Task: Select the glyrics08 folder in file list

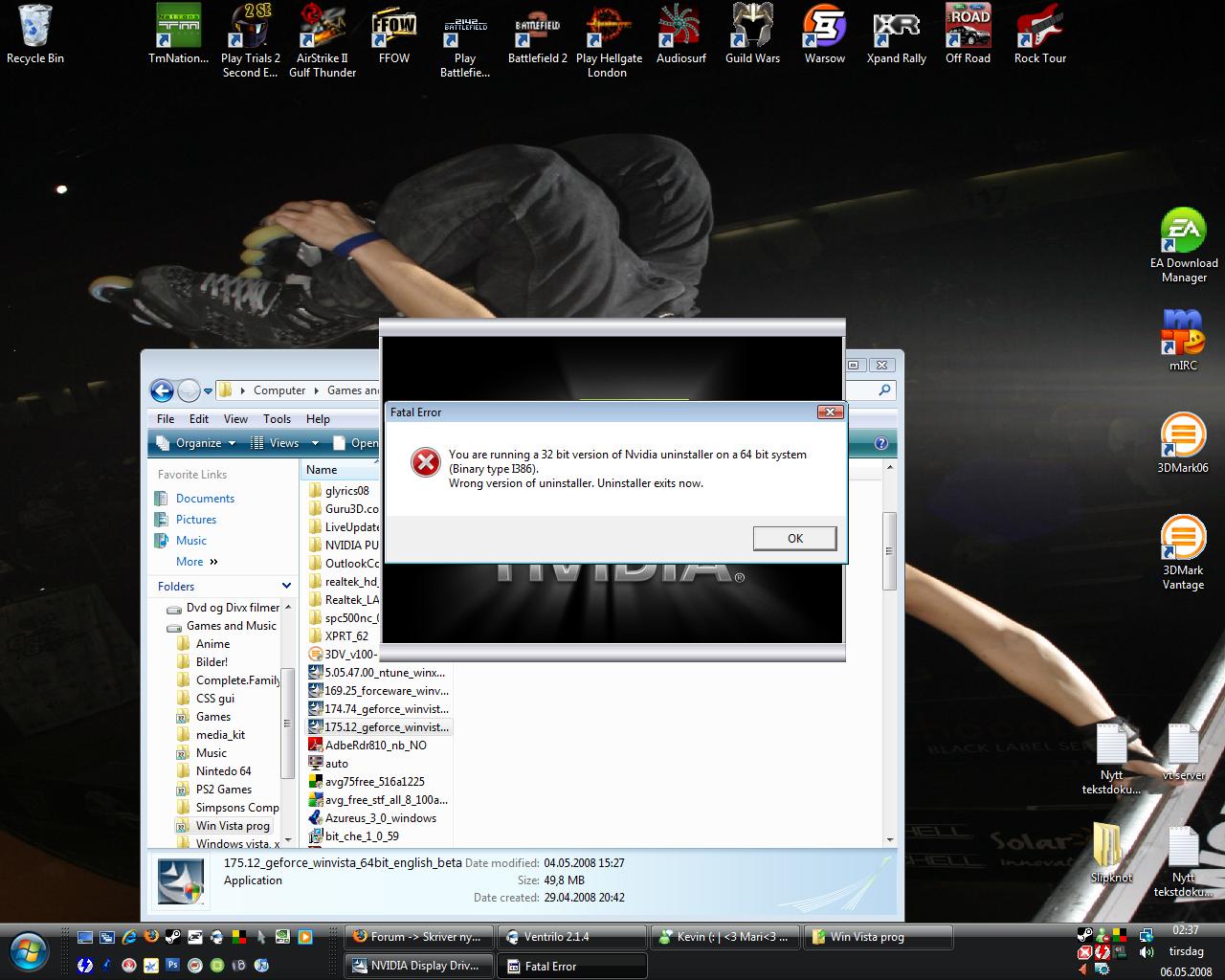Action: tap(345, 491)
